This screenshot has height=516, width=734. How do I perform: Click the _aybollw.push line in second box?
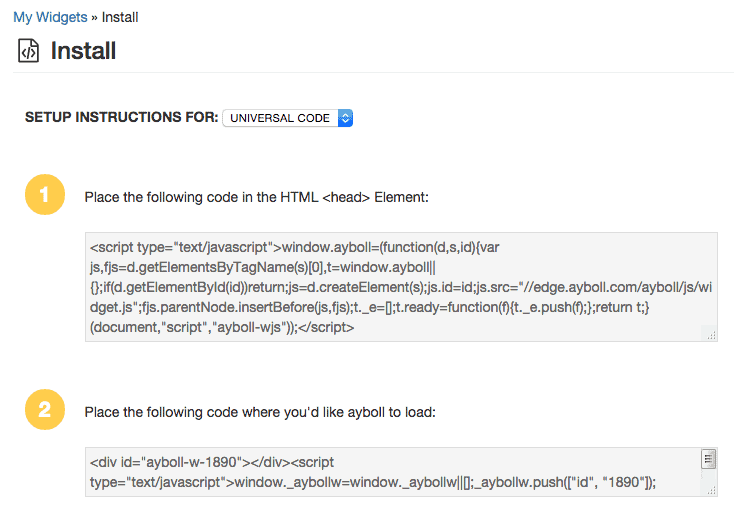[566, 482]
